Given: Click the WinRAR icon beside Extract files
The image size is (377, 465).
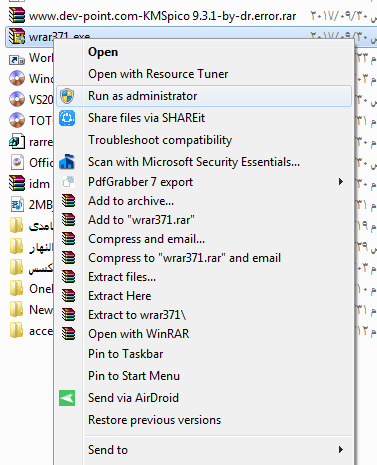Looking at the screenshot, I should (x=69, y=277).
